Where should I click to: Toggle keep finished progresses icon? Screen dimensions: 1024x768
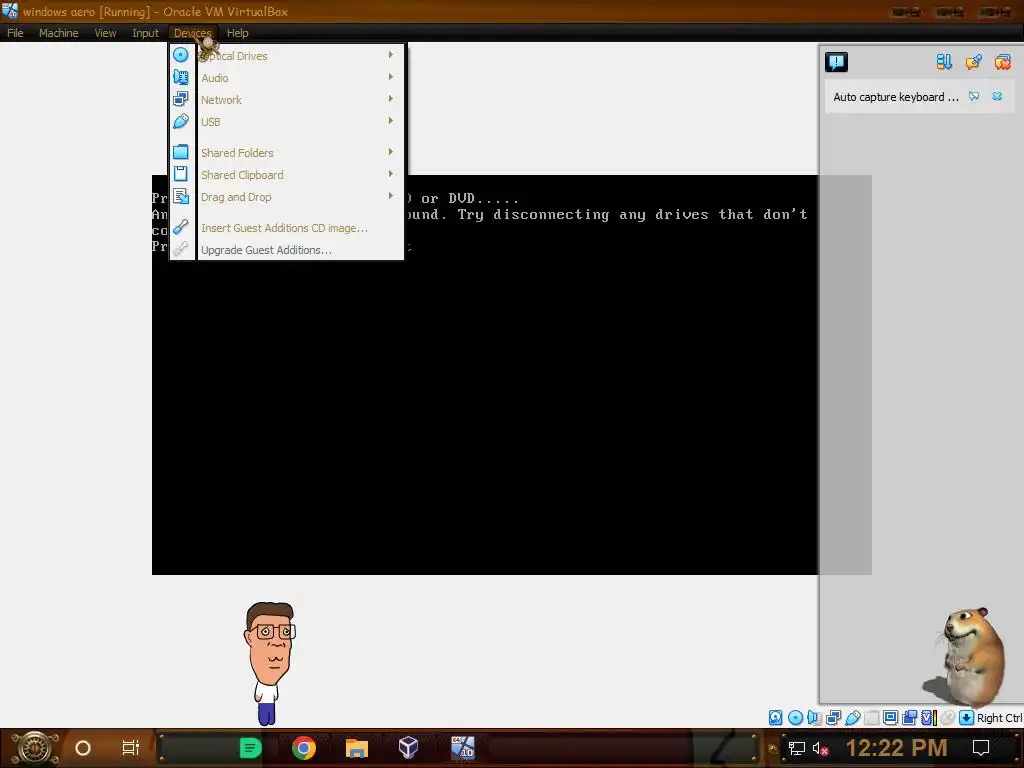pyautogui.click(x=973, y=62)
